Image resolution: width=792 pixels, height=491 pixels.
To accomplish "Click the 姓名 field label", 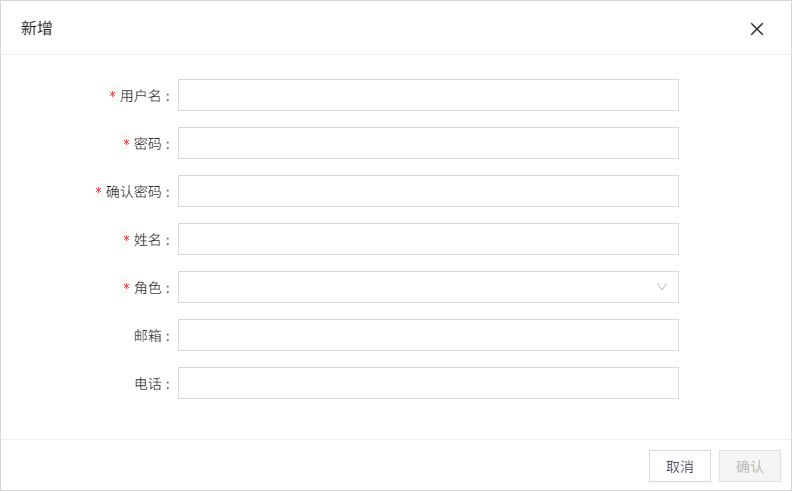I will (148, 240).
